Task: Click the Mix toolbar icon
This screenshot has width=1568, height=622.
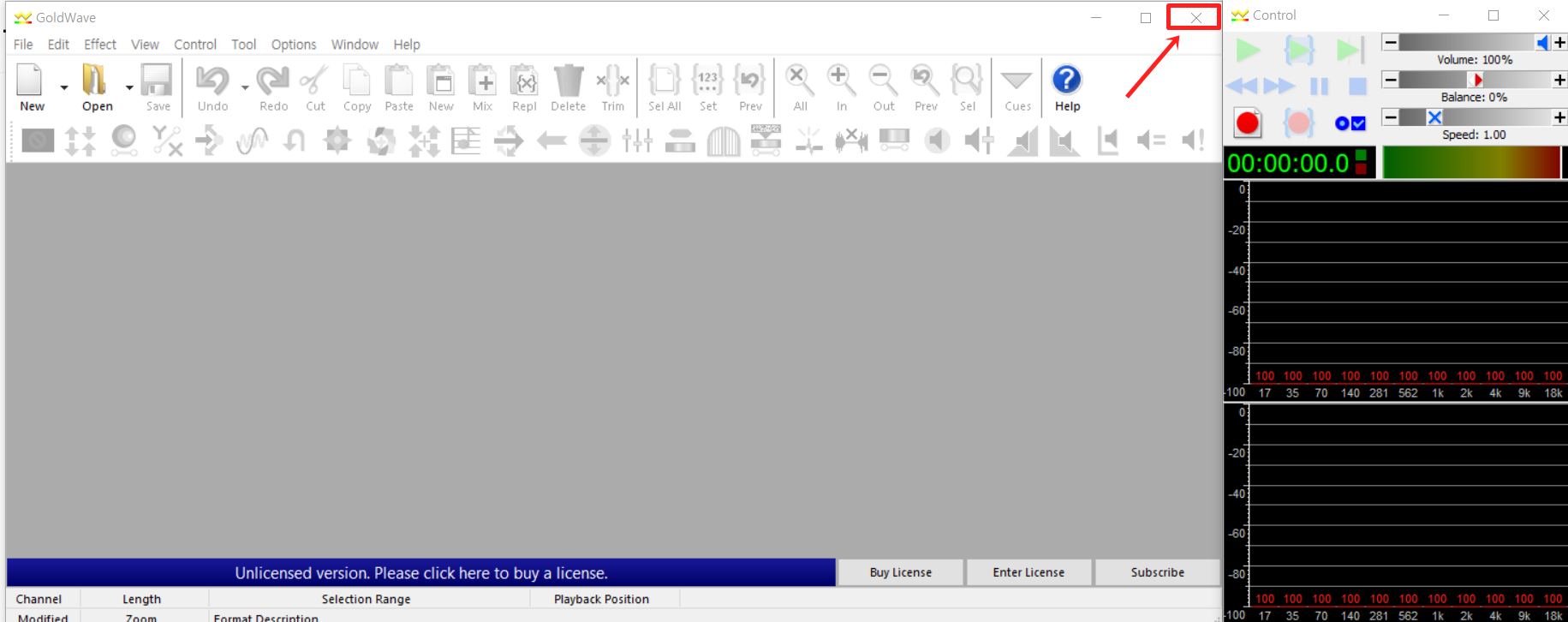Action: click(x=482, y=81)
